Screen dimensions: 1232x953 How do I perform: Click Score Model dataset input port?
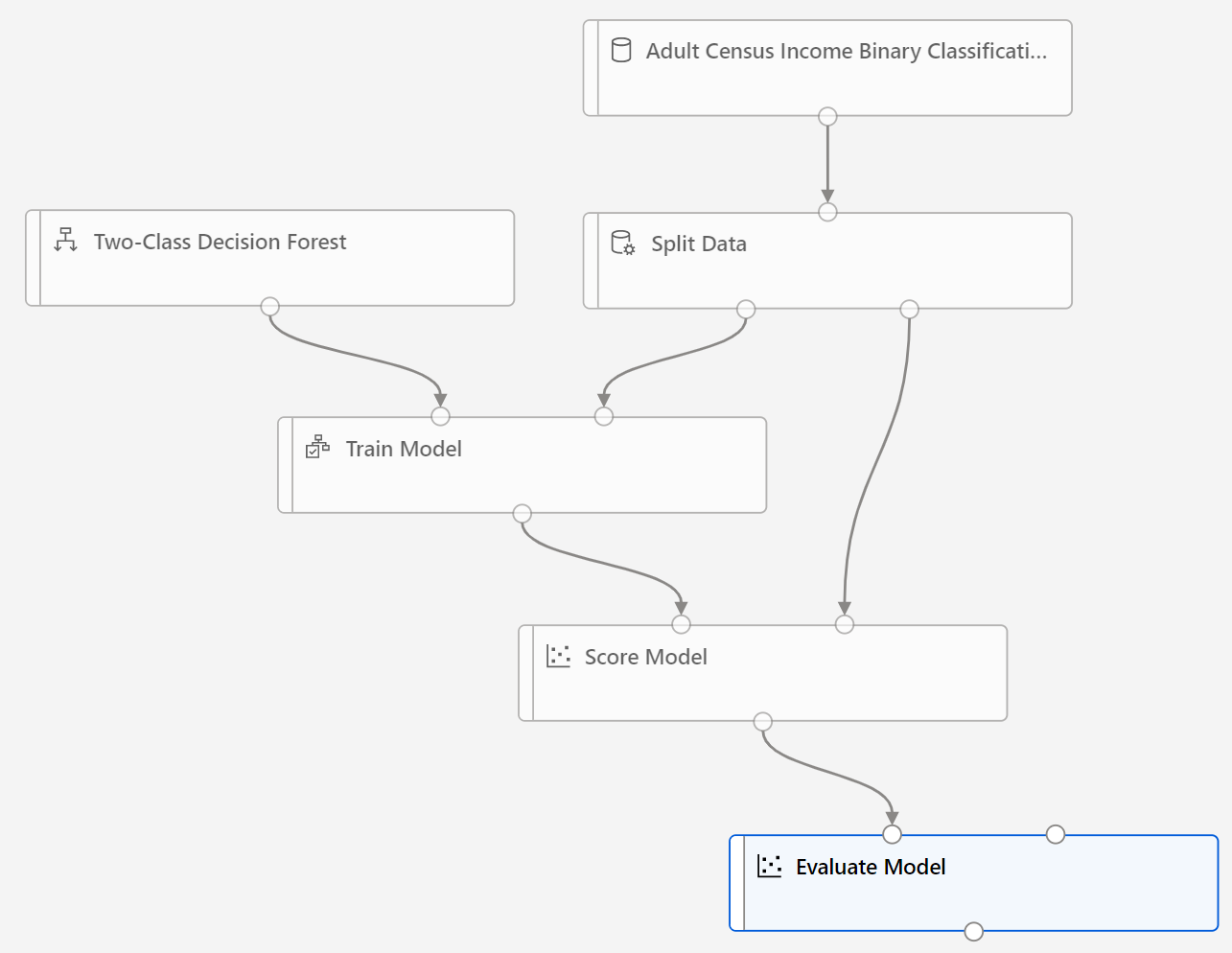845,624
